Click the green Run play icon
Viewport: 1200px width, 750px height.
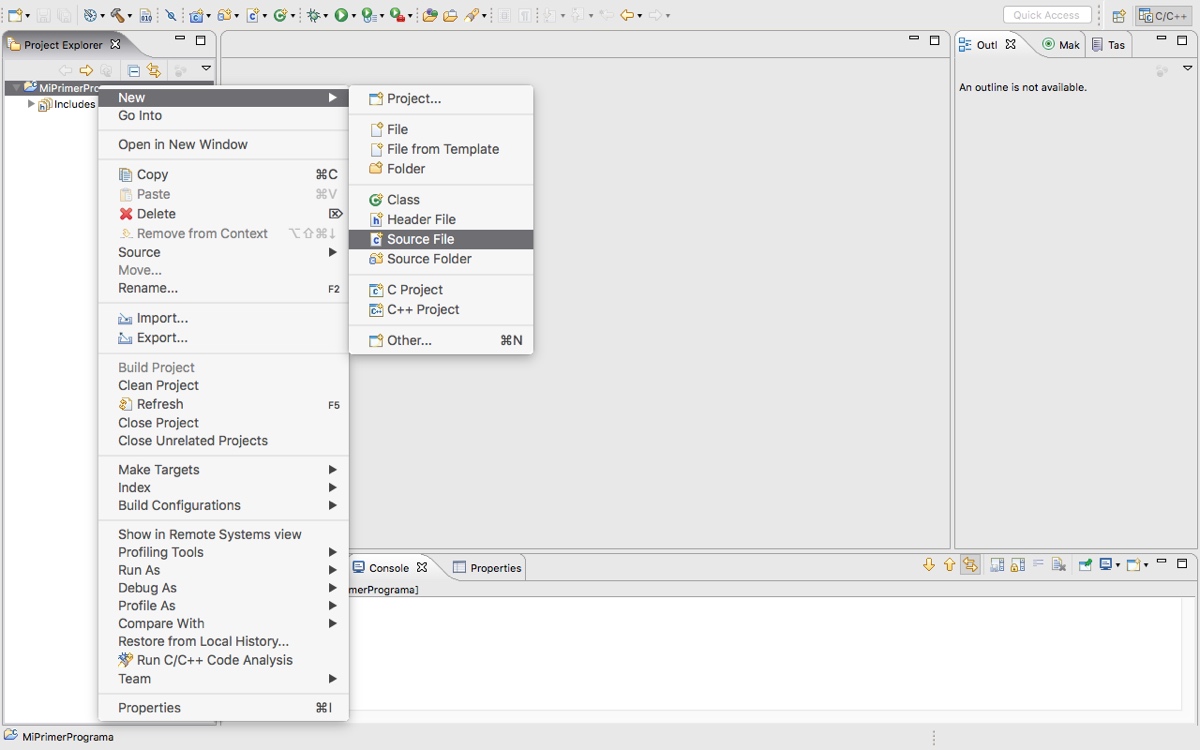click(x=341, y=15)
